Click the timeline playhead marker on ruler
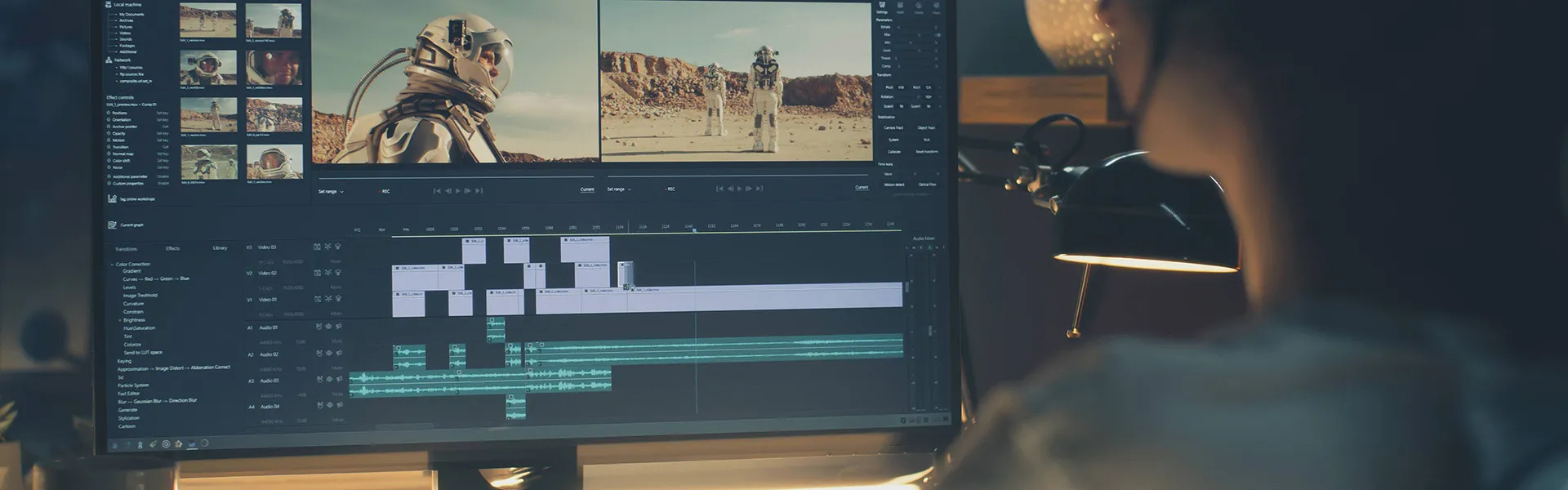1568x490 pixels. pos(695,229)
